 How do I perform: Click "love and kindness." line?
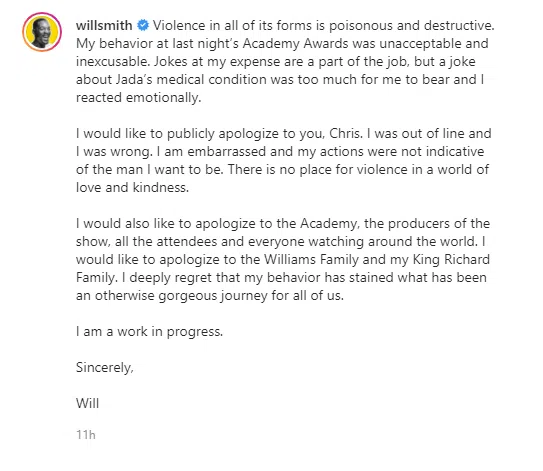click(132, 188)
